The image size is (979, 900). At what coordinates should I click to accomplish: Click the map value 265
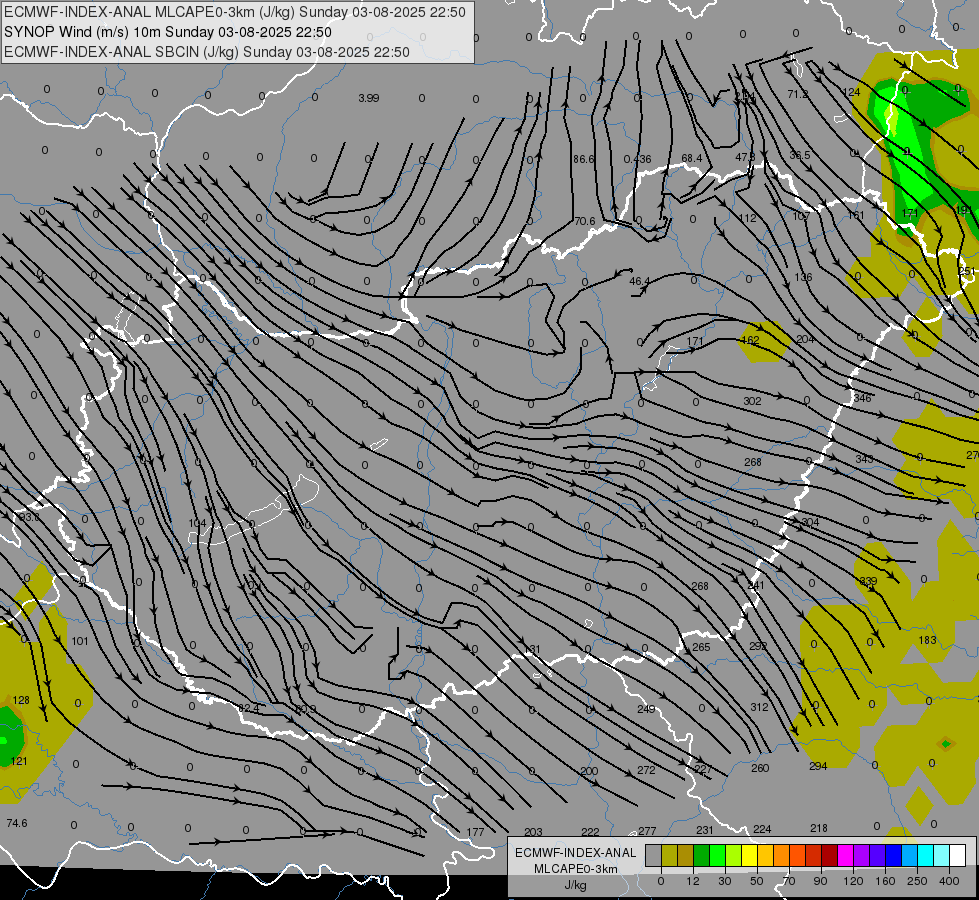pos(701,647)
